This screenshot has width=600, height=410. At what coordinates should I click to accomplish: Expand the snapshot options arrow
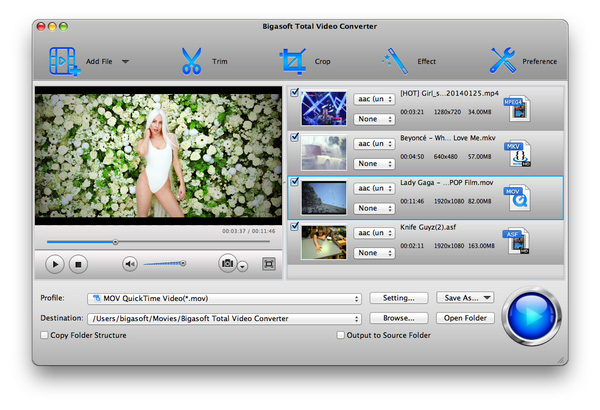[243, 266]
